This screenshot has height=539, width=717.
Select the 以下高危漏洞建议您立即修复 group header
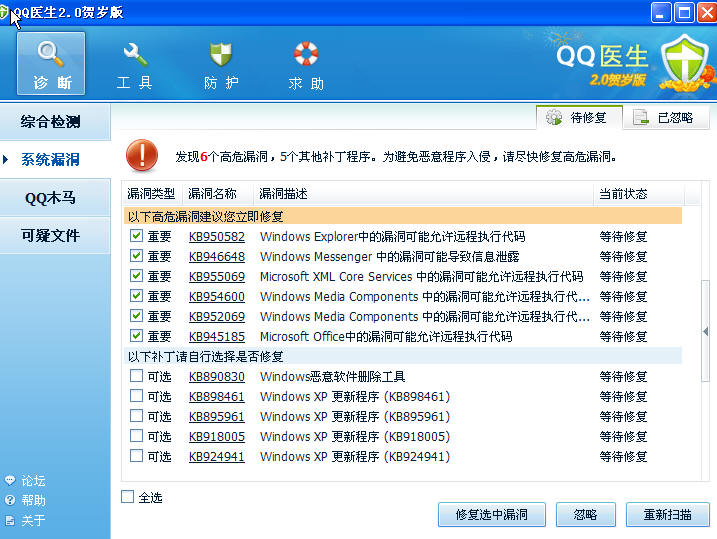[403, 216]
